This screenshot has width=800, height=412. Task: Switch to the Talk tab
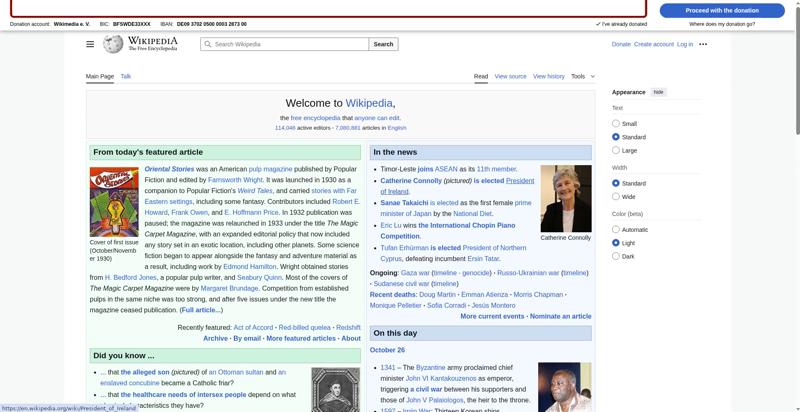pyautogui.click(x=126, y=76)
